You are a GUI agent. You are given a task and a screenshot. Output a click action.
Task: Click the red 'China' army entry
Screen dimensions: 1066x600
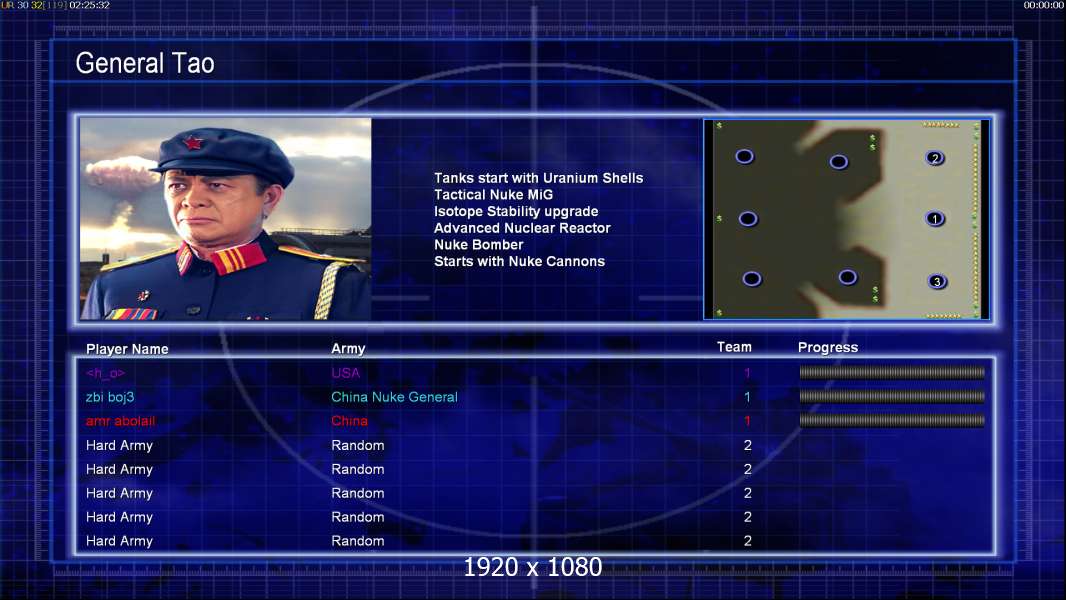[x=349, y=421]
